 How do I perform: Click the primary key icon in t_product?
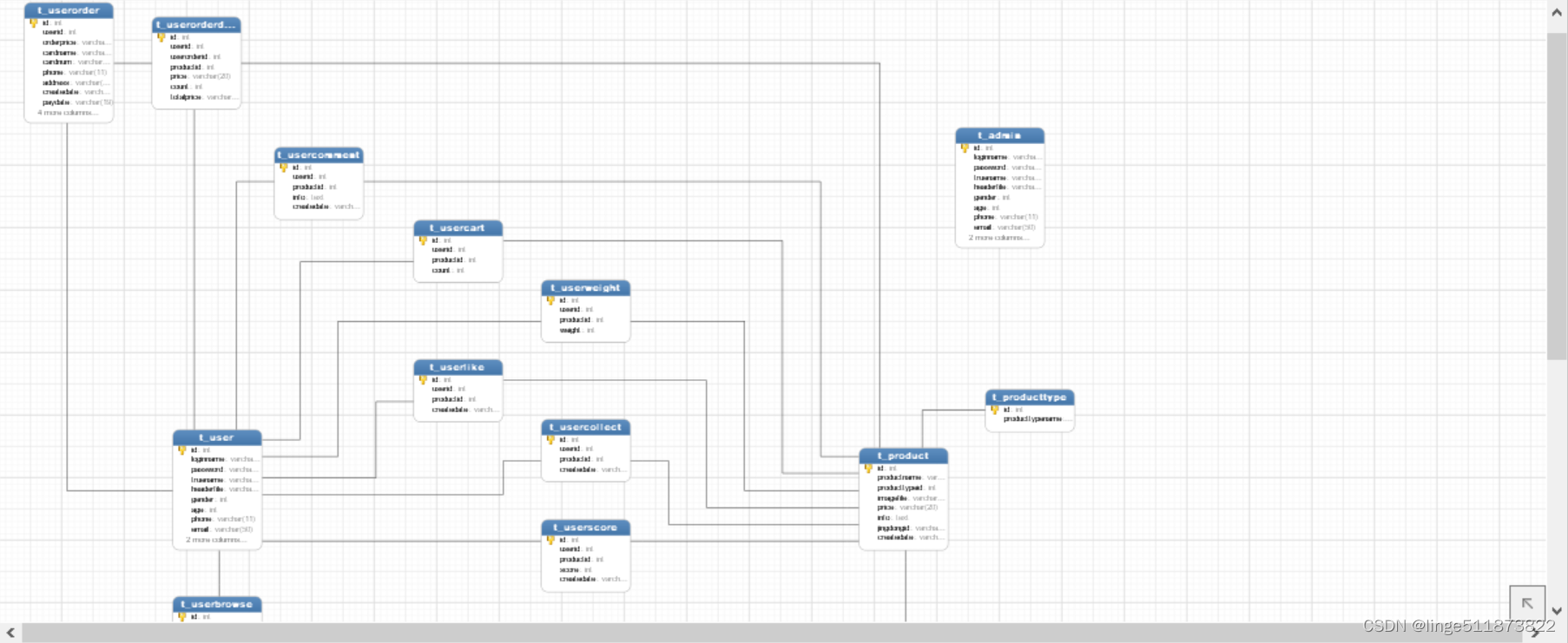click(868, 469)
